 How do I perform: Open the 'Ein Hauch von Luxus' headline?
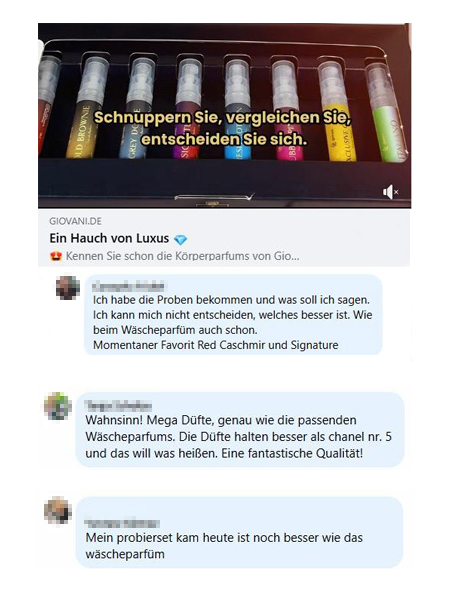tap(109, 238)
